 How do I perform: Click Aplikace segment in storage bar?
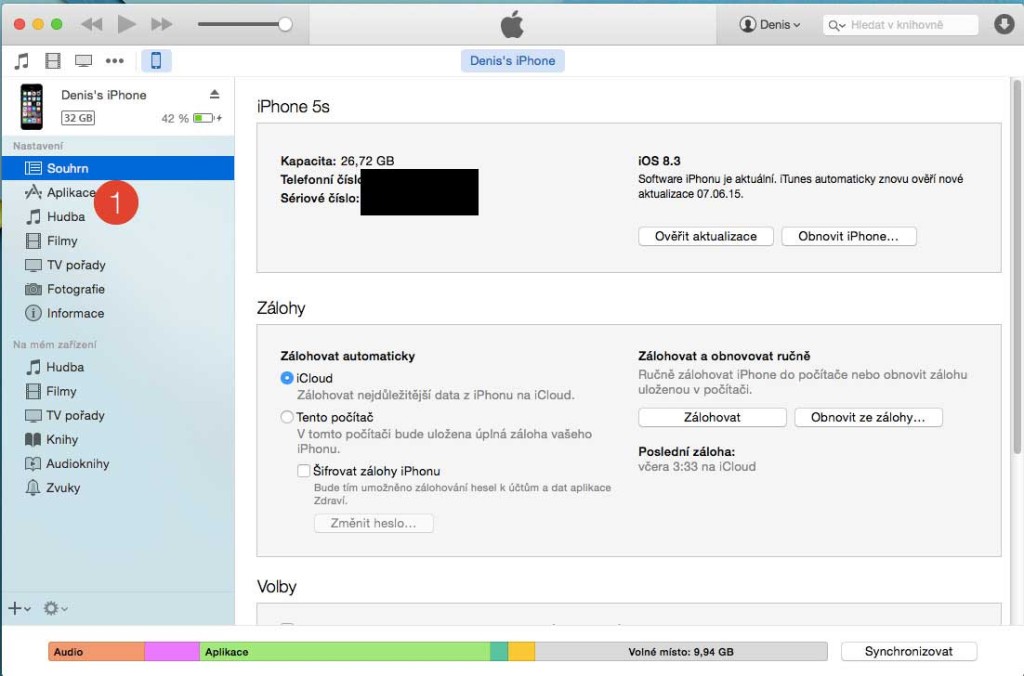(x=345, y=652)
